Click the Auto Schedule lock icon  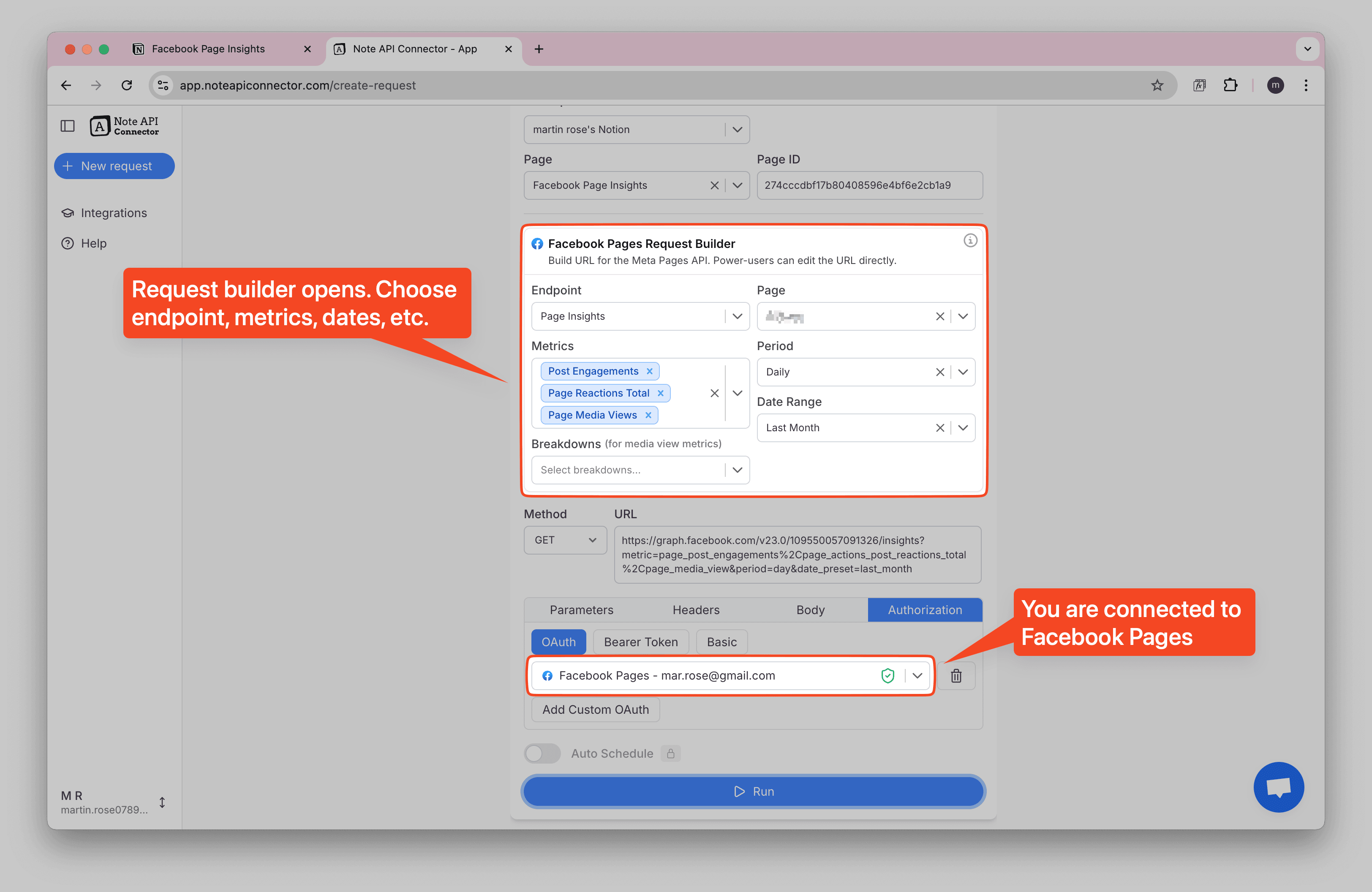pos(670,753)
